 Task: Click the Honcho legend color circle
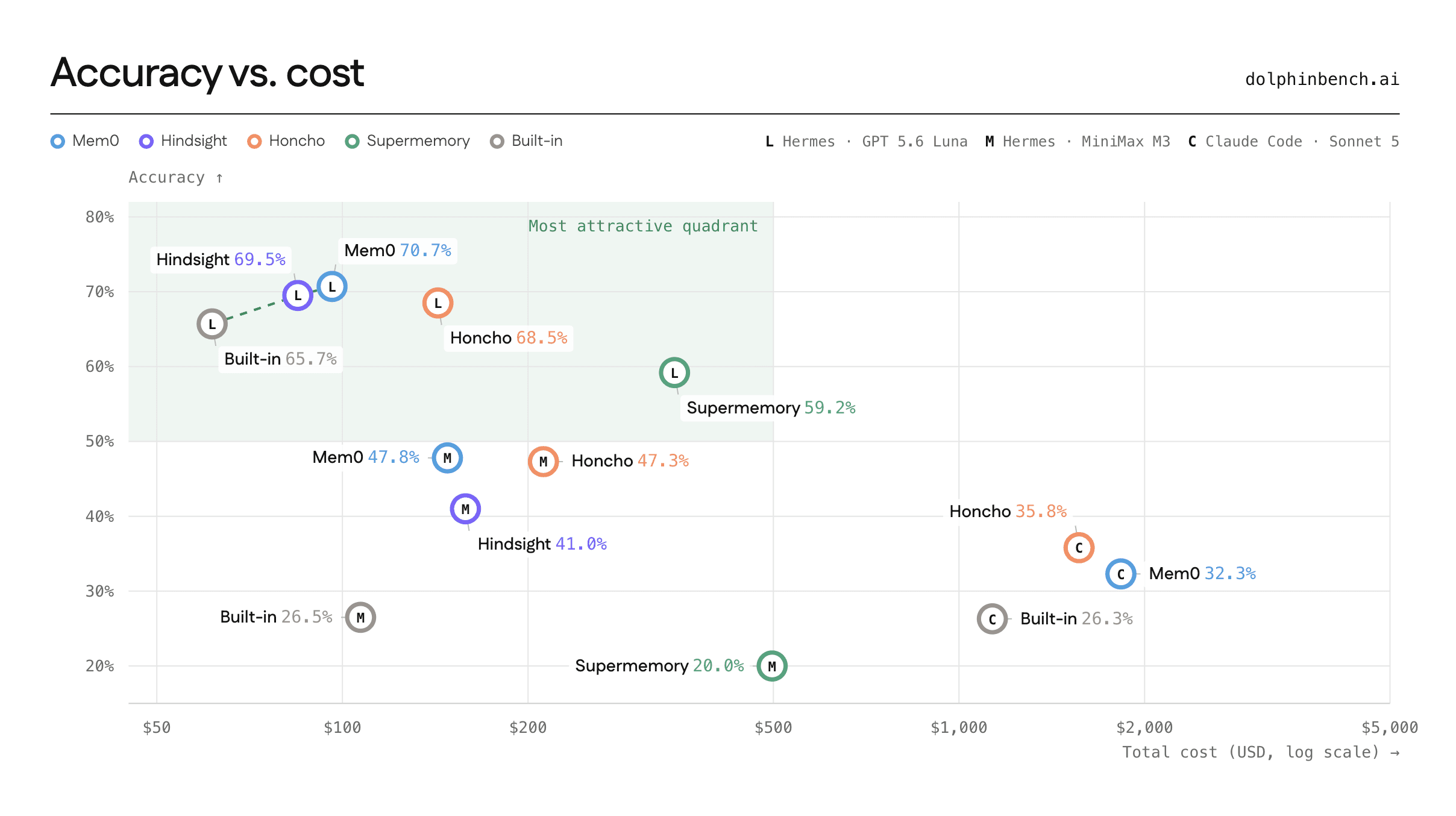[x=254, y=142]
